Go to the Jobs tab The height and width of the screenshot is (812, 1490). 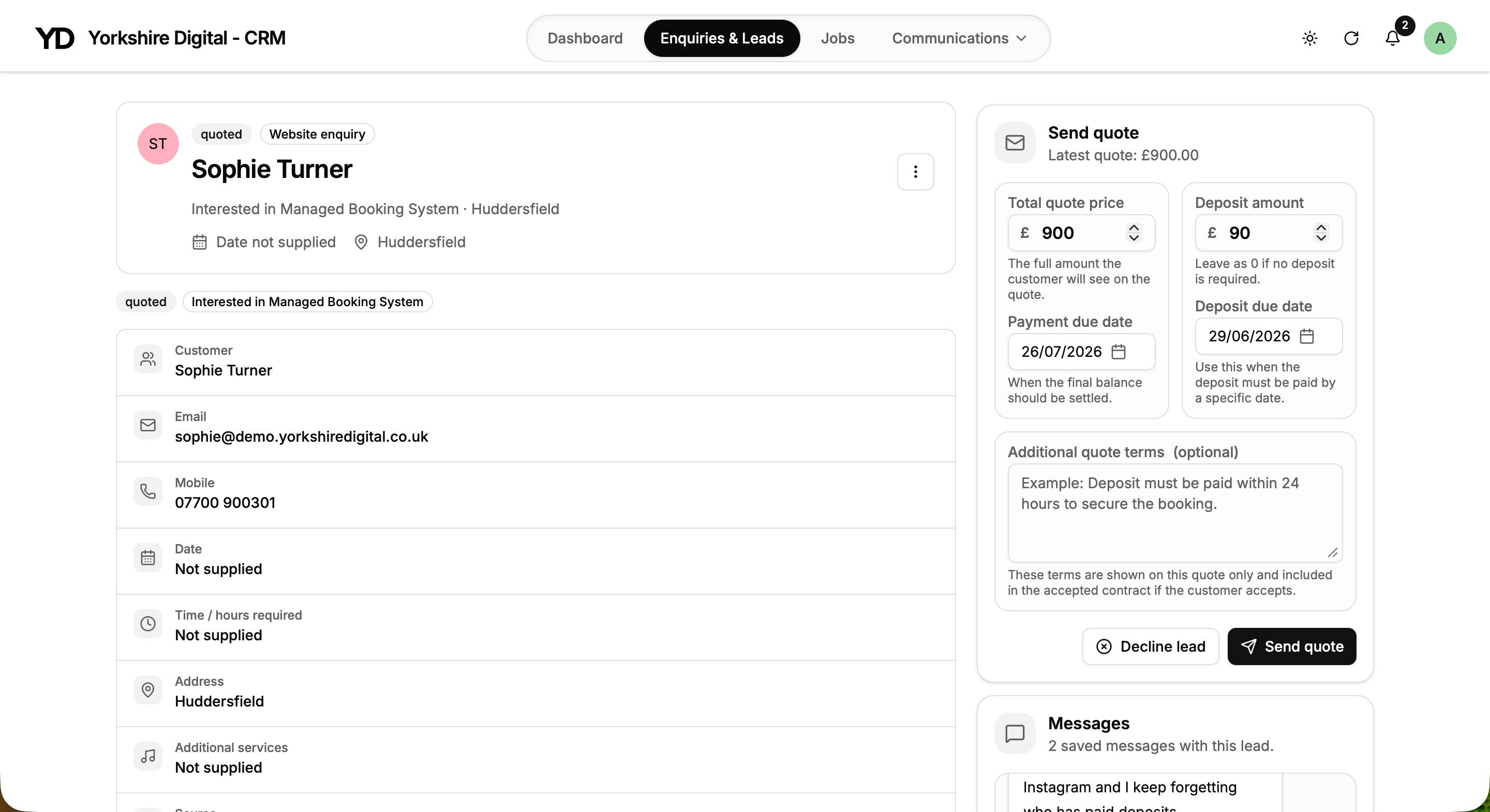coord(838,38)
